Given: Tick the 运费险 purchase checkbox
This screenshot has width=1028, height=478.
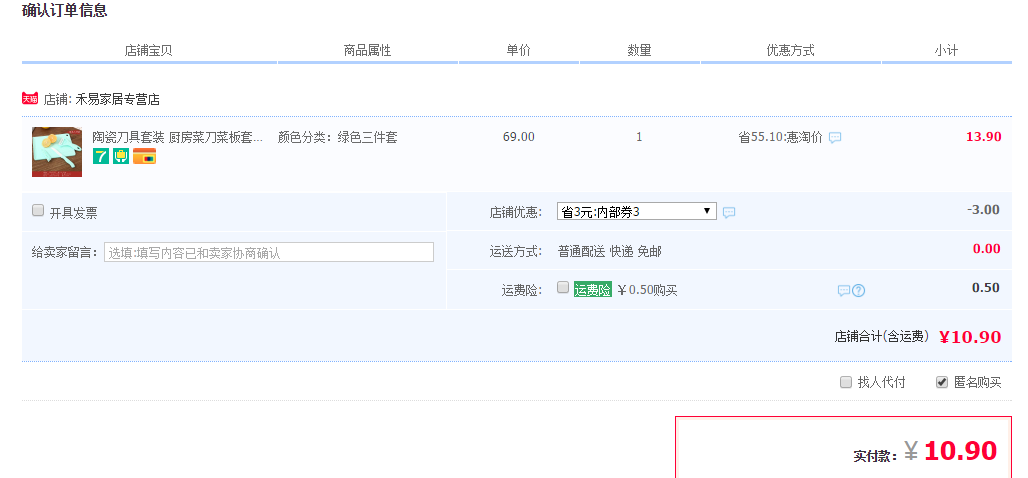Looking at the screenshot, I should [563, 287].
